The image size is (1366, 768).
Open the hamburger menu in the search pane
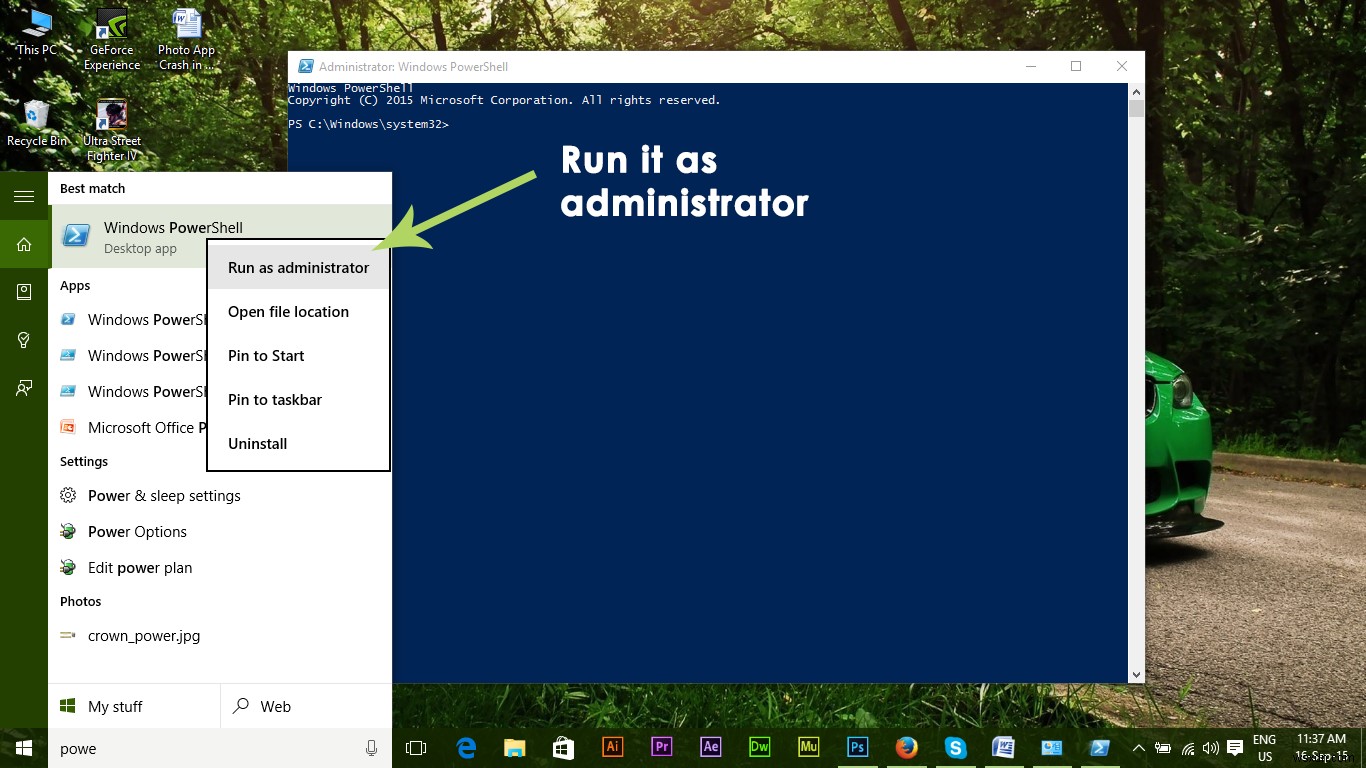click(24, 196)
